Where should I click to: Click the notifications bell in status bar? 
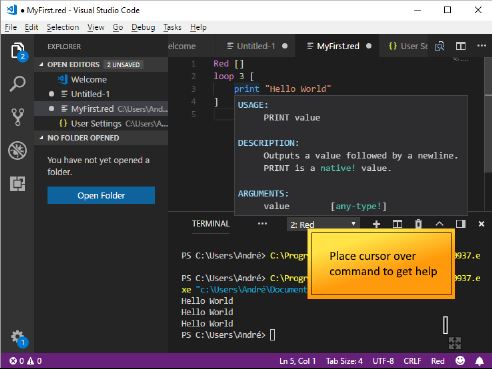coord(479,361)
